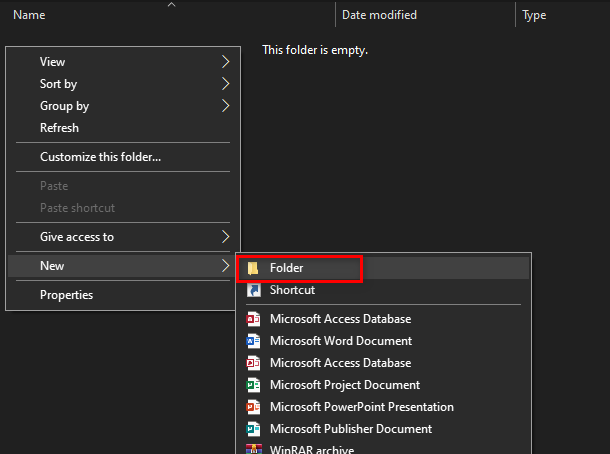This screenshot has height=454, width=610.
Task: Expand the Group by submenu arrow
Action: click(225, 106)
